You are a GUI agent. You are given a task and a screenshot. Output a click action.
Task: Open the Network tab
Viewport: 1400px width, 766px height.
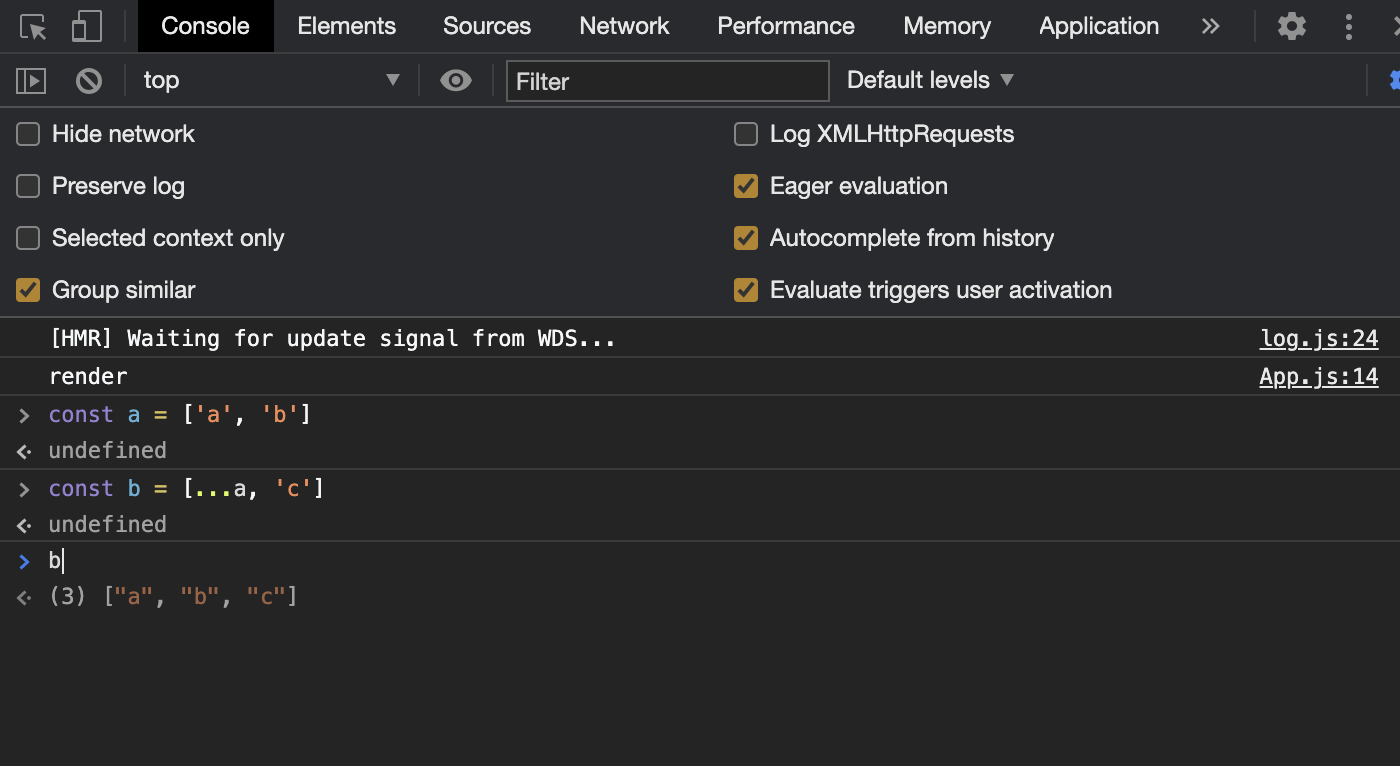[x=625, y=26]
